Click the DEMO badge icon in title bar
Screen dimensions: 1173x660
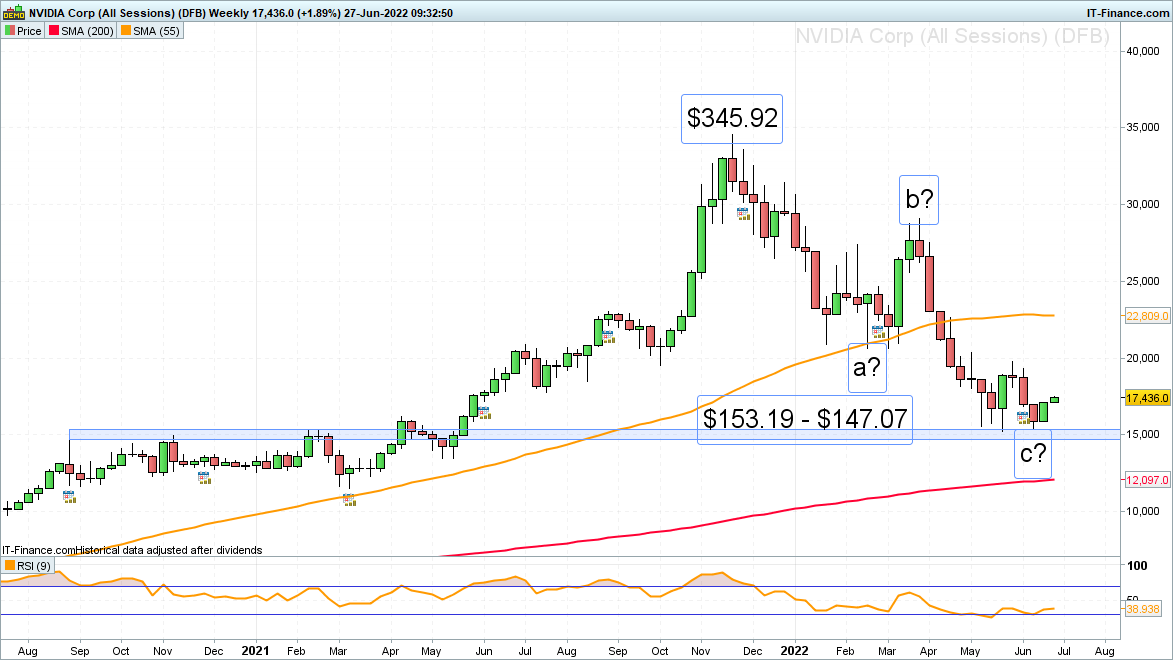[14, 11]
